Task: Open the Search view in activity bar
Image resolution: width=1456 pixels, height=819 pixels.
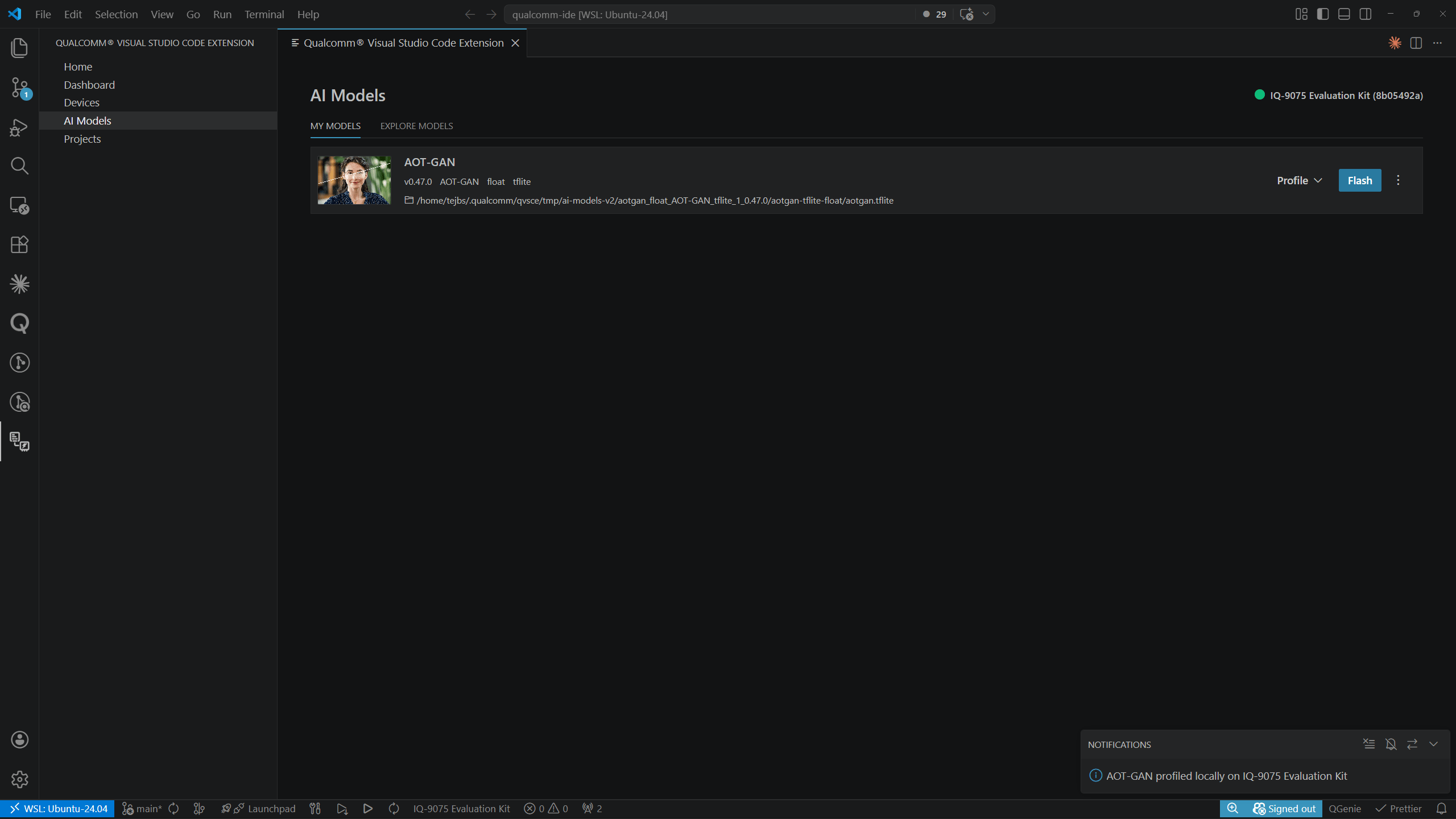Action: pyautogui.click(x=19, y=166)
